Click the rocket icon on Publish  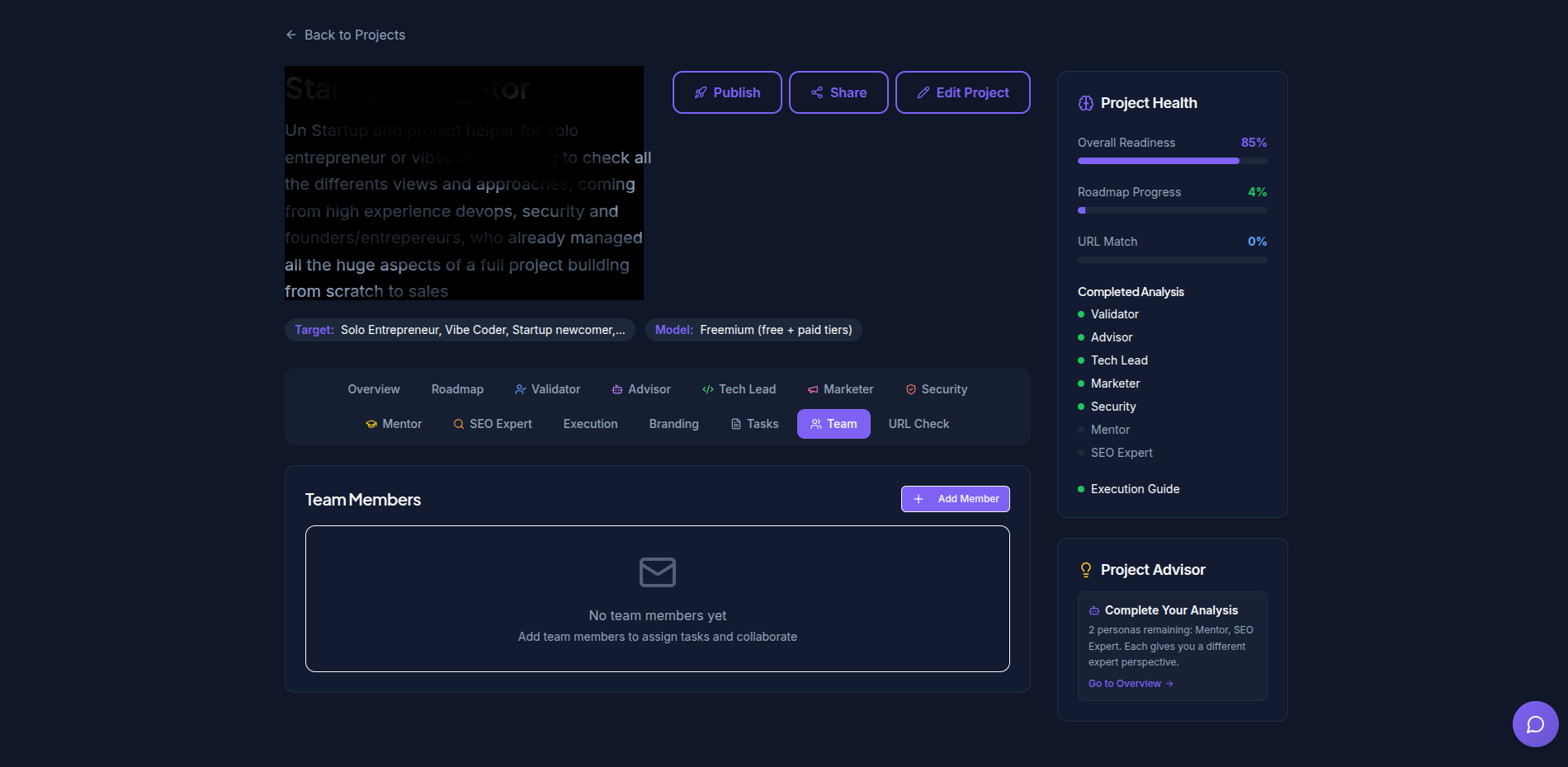point(701,92)
